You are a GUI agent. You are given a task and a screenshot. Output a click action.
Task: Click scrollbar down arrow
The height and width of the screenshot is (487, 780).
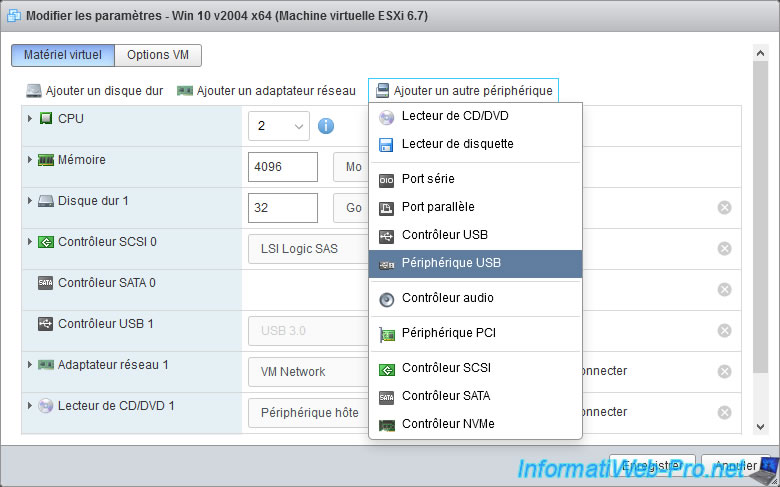(760, 426)
